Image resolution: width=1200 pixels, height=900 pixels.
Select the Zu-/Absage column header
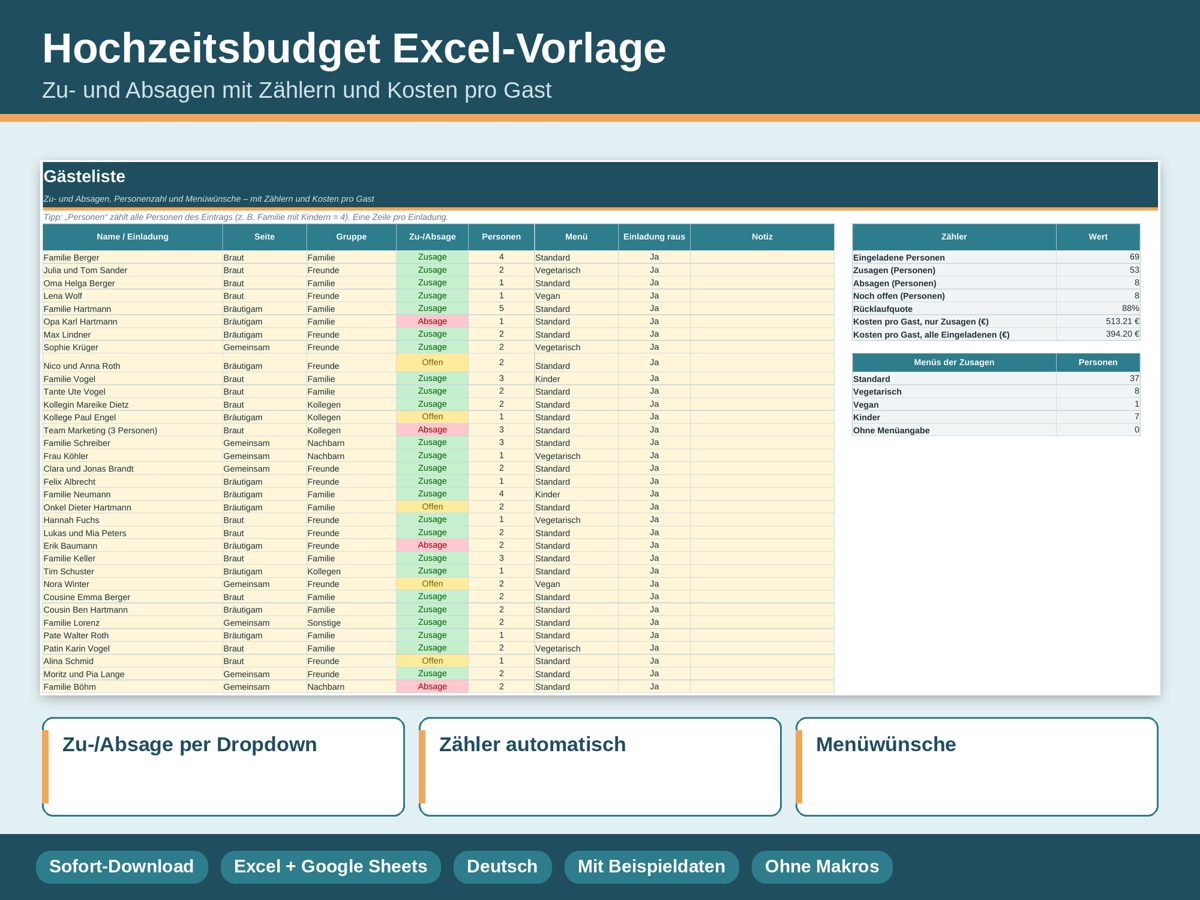point(432,237)
